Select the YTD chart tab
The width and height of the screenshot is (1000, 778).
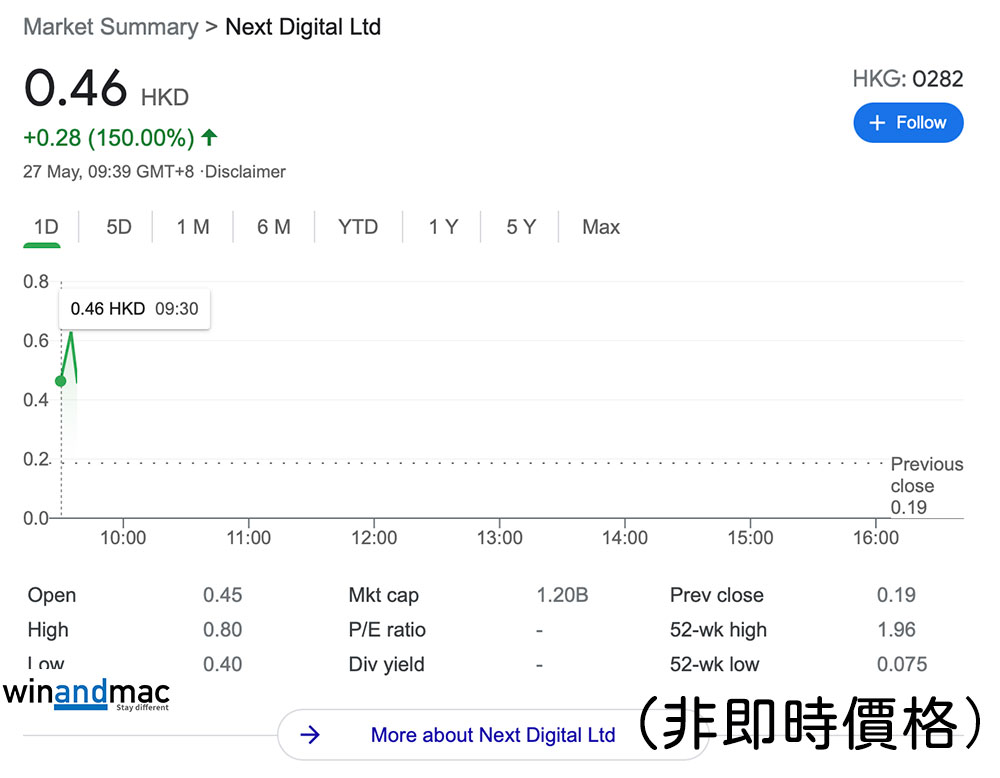coord(358,227)
